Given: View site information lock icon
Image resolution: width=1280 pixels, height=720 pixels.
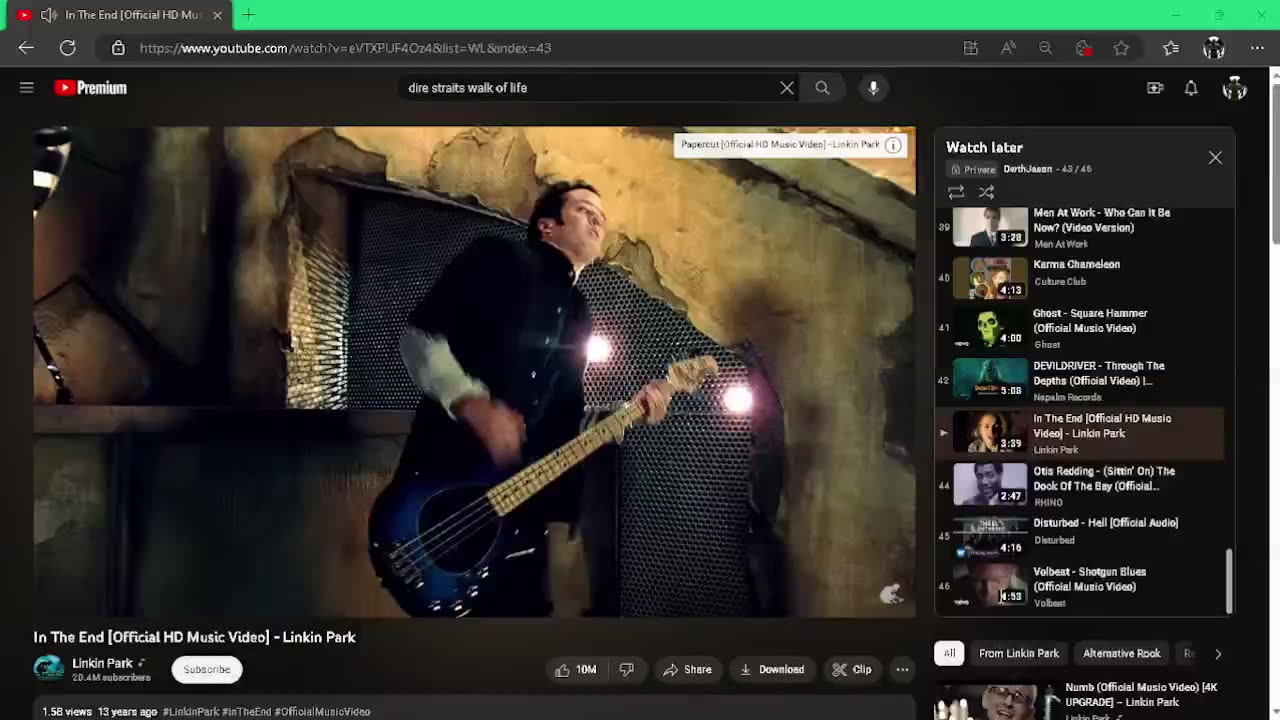Looking at the screenshot, I should (118, 48).
